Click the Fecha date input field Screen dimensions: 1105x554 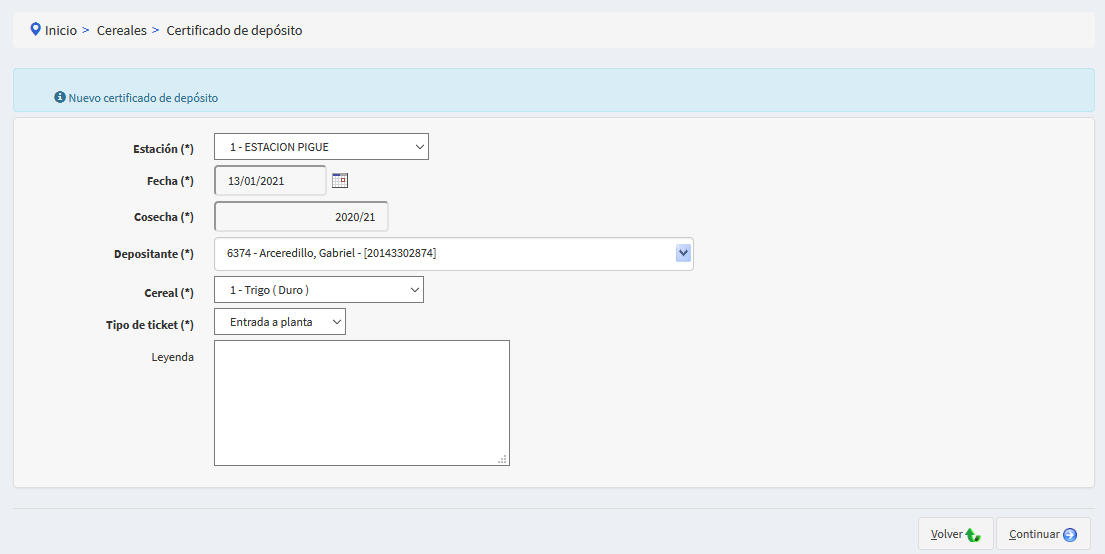pyautogui.click(x=270, y=181)
